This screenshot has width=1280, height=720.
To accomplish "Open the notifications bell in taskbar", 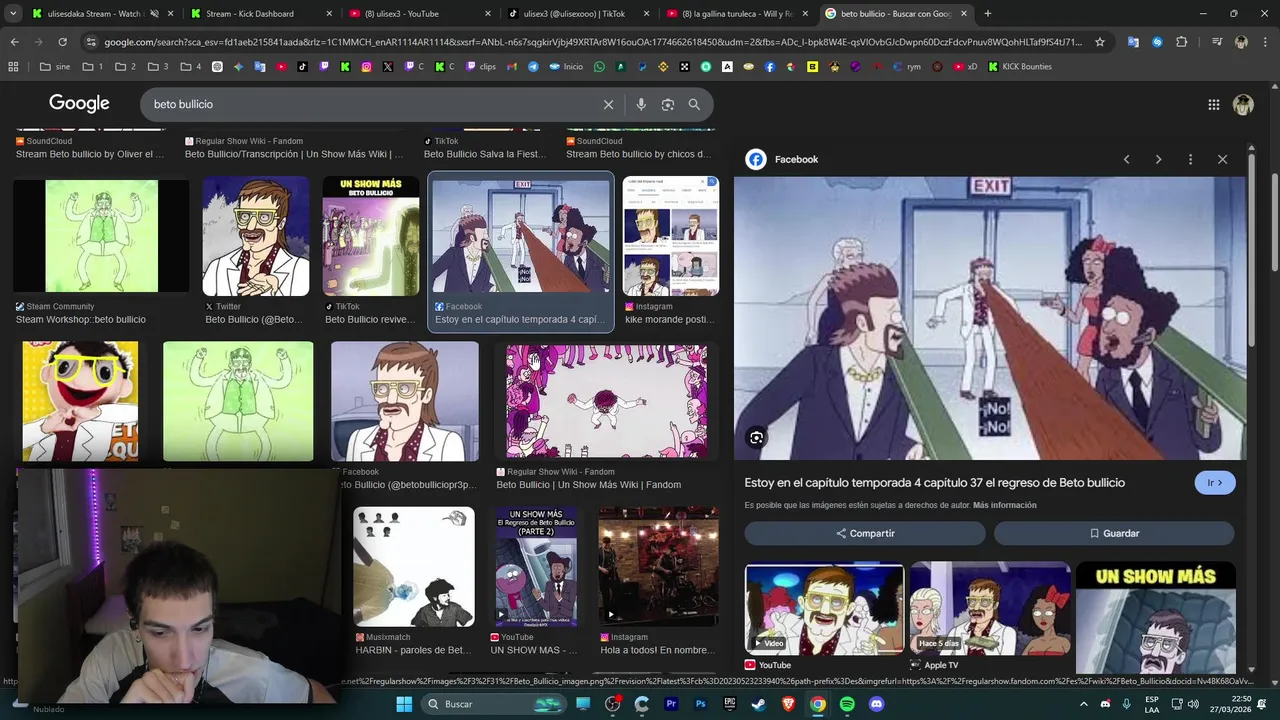I will tap(1261, 704).
